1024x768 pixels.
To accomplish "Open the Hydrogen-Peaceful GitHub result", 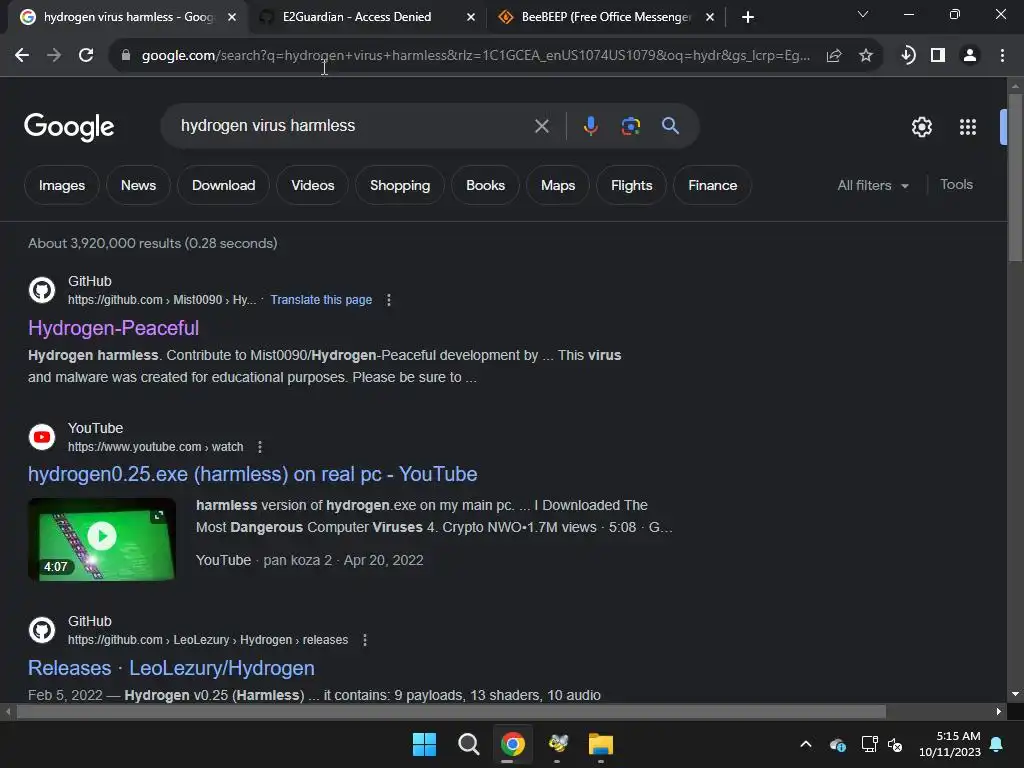I will click(114, 328).
